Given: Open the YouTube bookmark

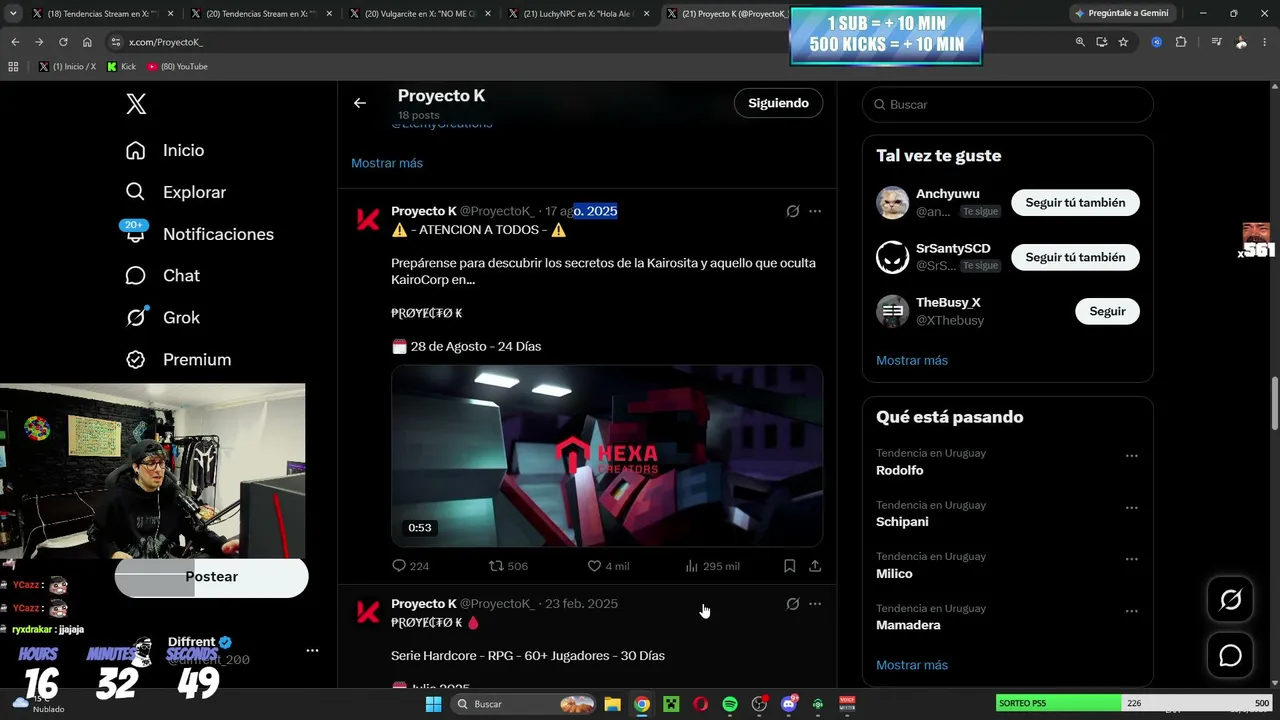Looking at the screenshot, I should pos(177,66).
